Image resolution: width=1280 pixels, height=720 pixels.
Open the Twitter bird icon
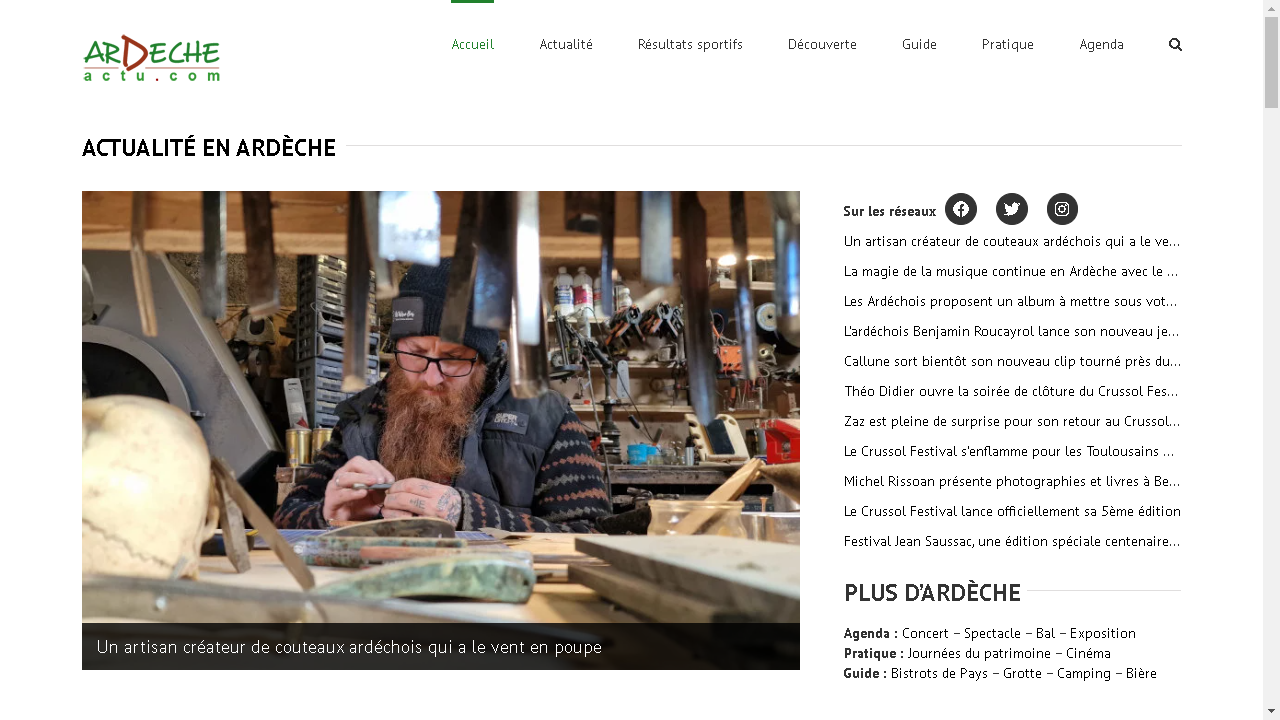[x=1012, y=209]
